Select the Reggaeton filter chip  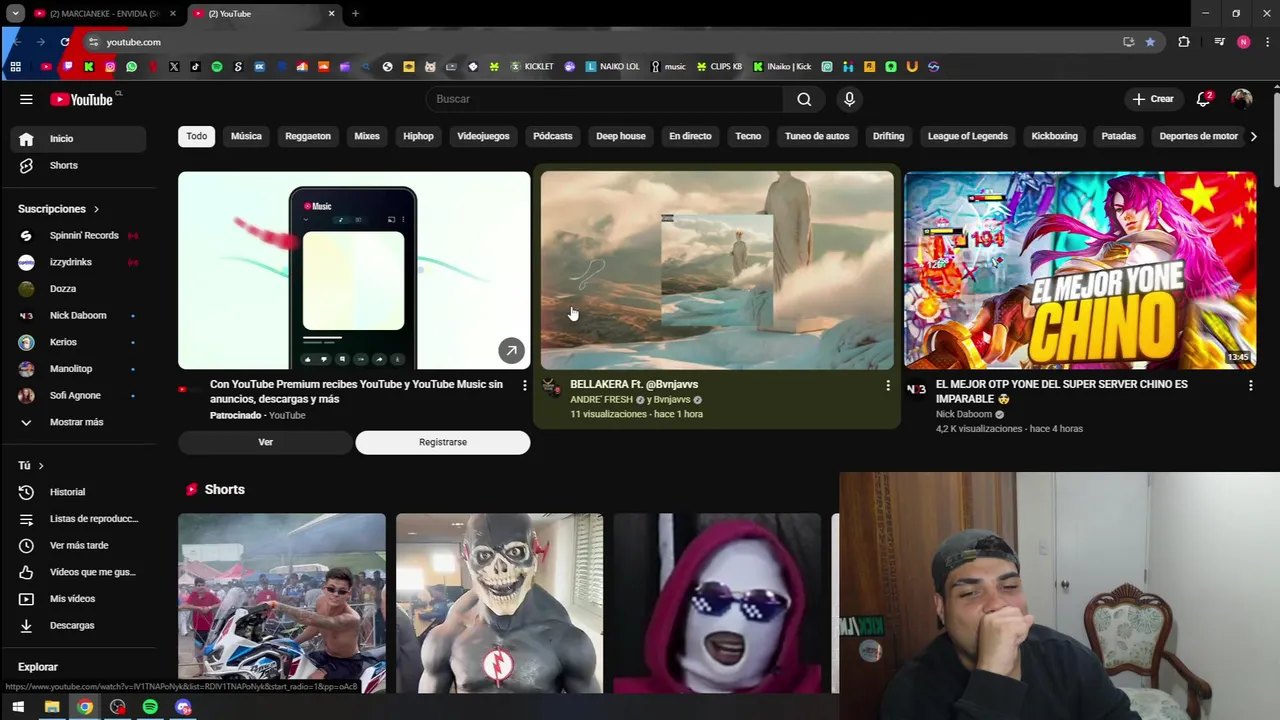(x=308, y=136)
